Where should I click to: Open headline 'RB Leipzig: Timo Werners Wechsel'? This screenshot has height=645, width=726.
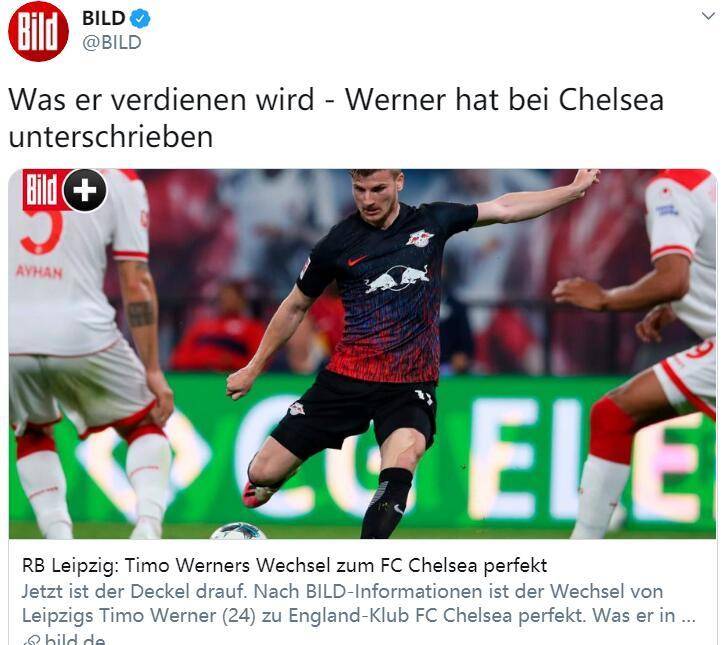(284, 565)
